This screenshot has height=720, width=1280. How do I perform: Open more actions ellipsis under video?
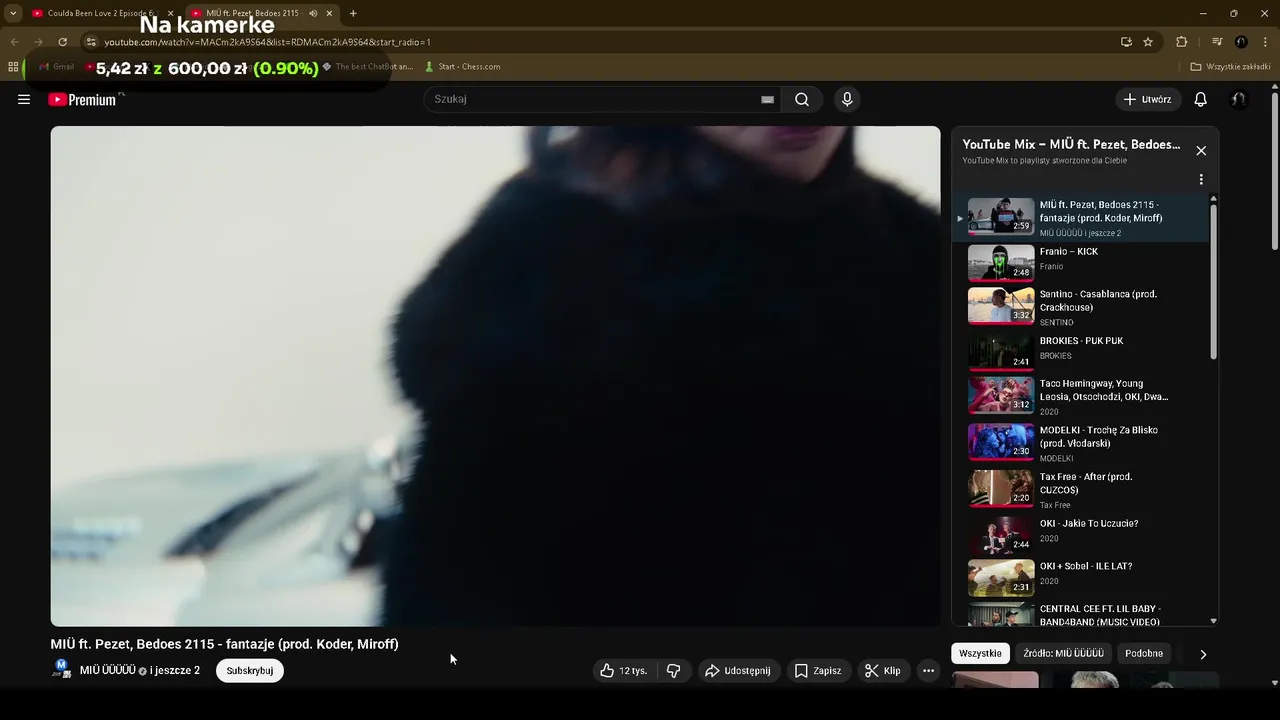928,671
